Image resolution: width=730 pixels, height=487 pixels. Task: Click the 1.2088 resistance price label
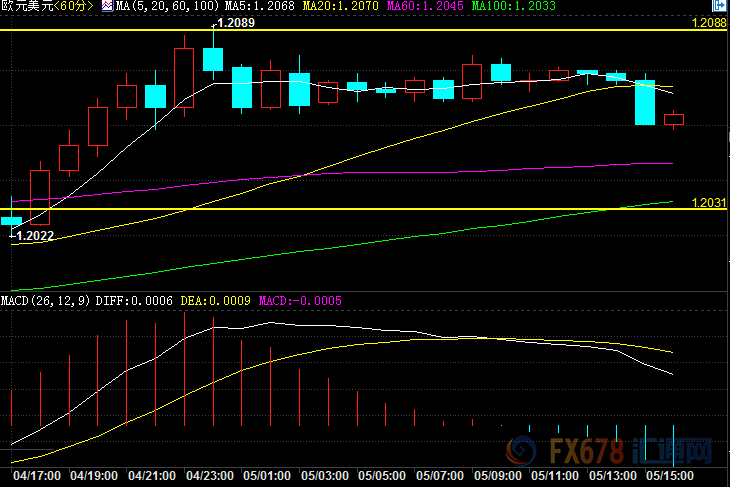coord(708,22)
